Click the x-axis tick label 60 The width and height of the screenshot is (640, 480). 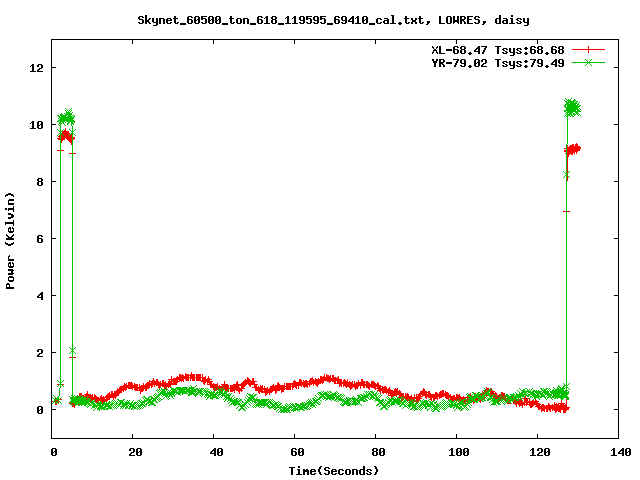(297, 452)
